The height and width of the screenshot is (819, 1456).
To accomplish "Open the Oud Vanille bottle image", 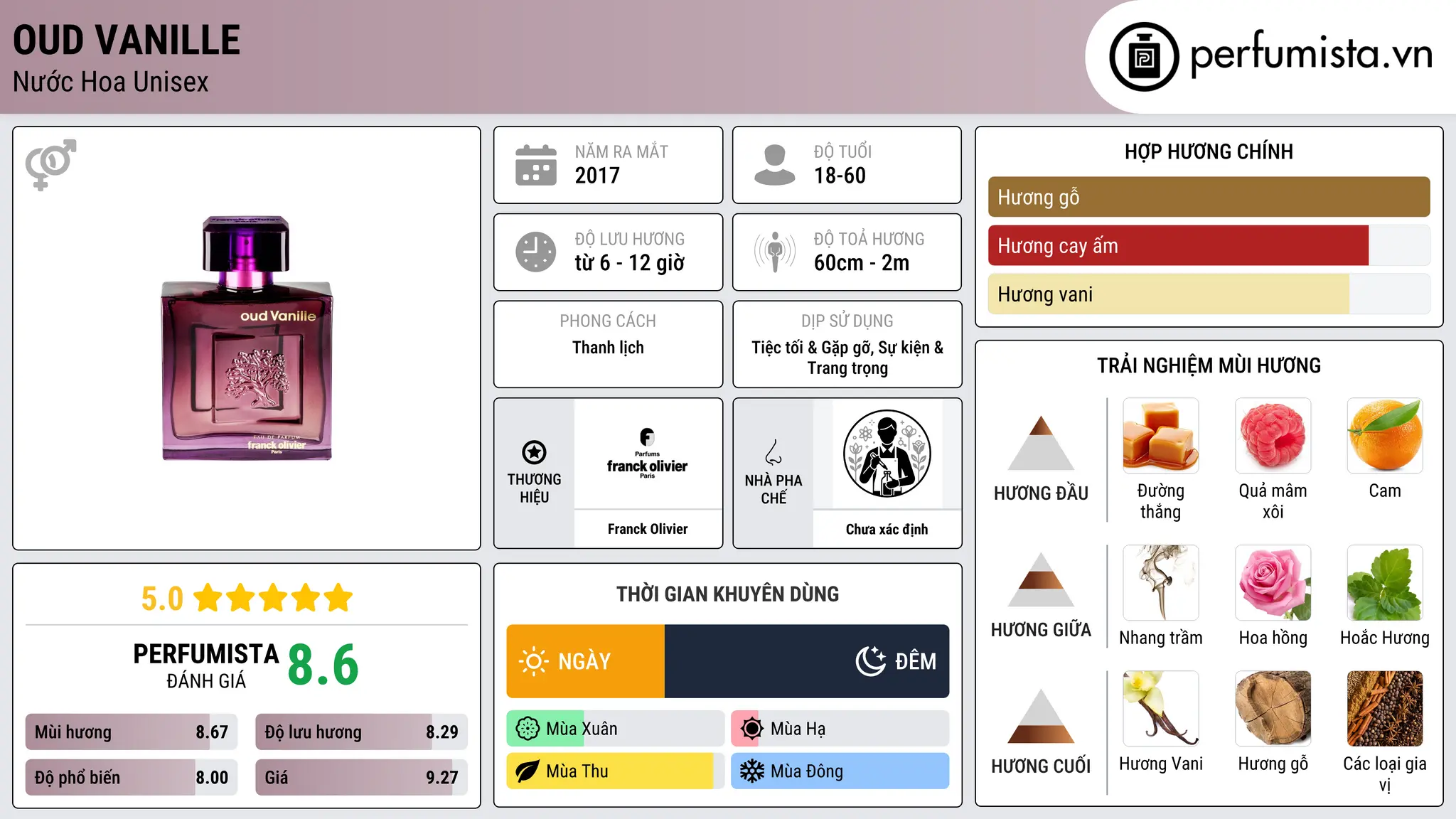I will [247, 338].
